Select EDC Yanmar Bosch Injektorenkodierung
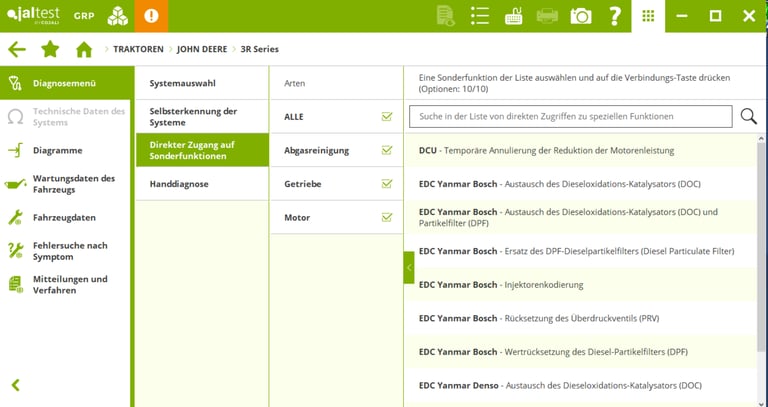The image size is (768, 407). 580,285
